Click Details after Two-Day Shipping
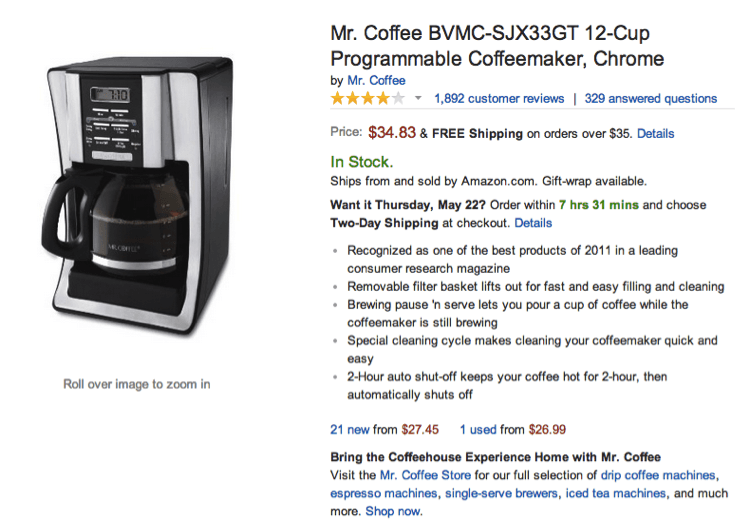This screenshot has height=523, width=750. click(x=533, y=223)
